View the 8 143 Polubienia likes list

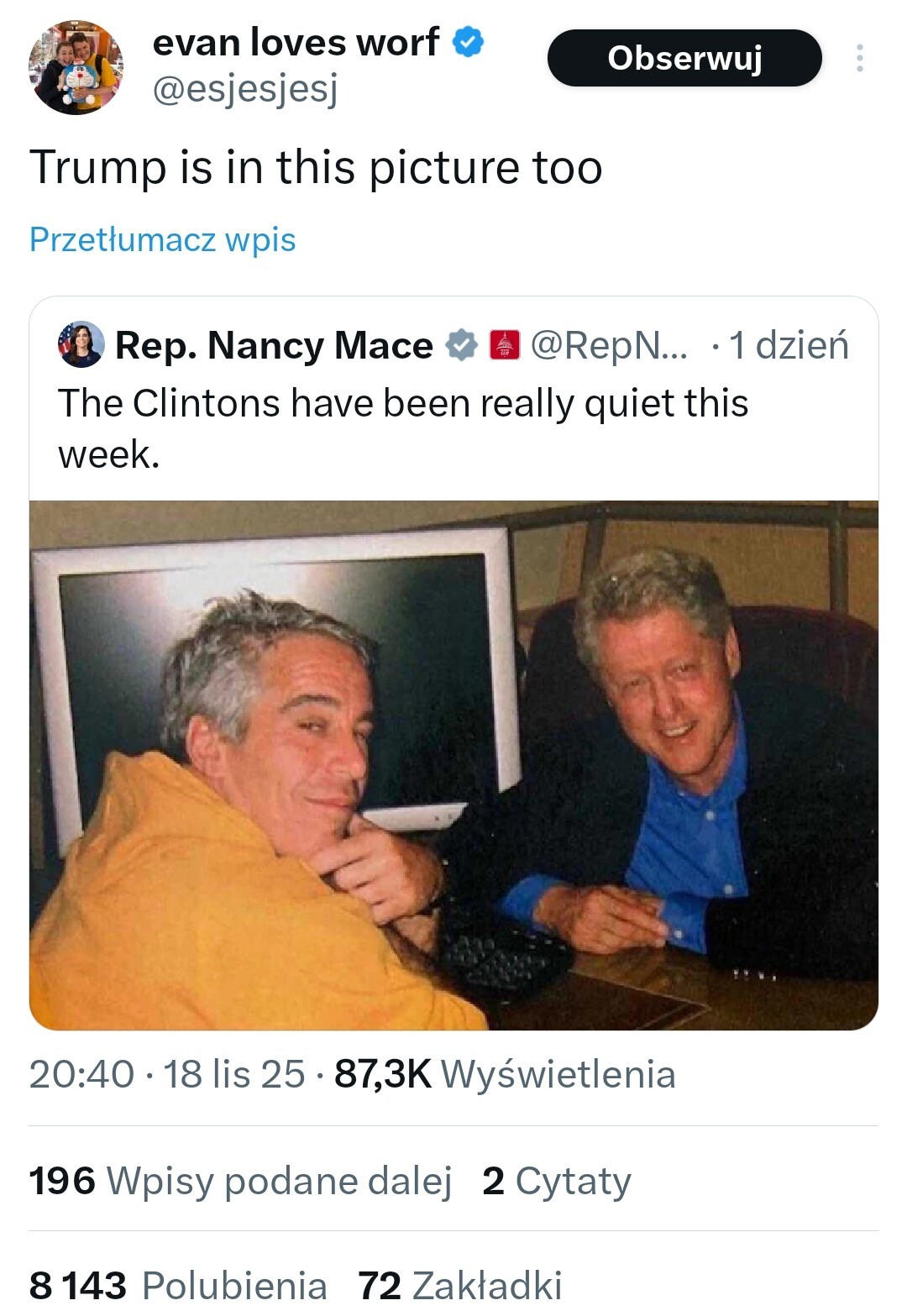178,1286
